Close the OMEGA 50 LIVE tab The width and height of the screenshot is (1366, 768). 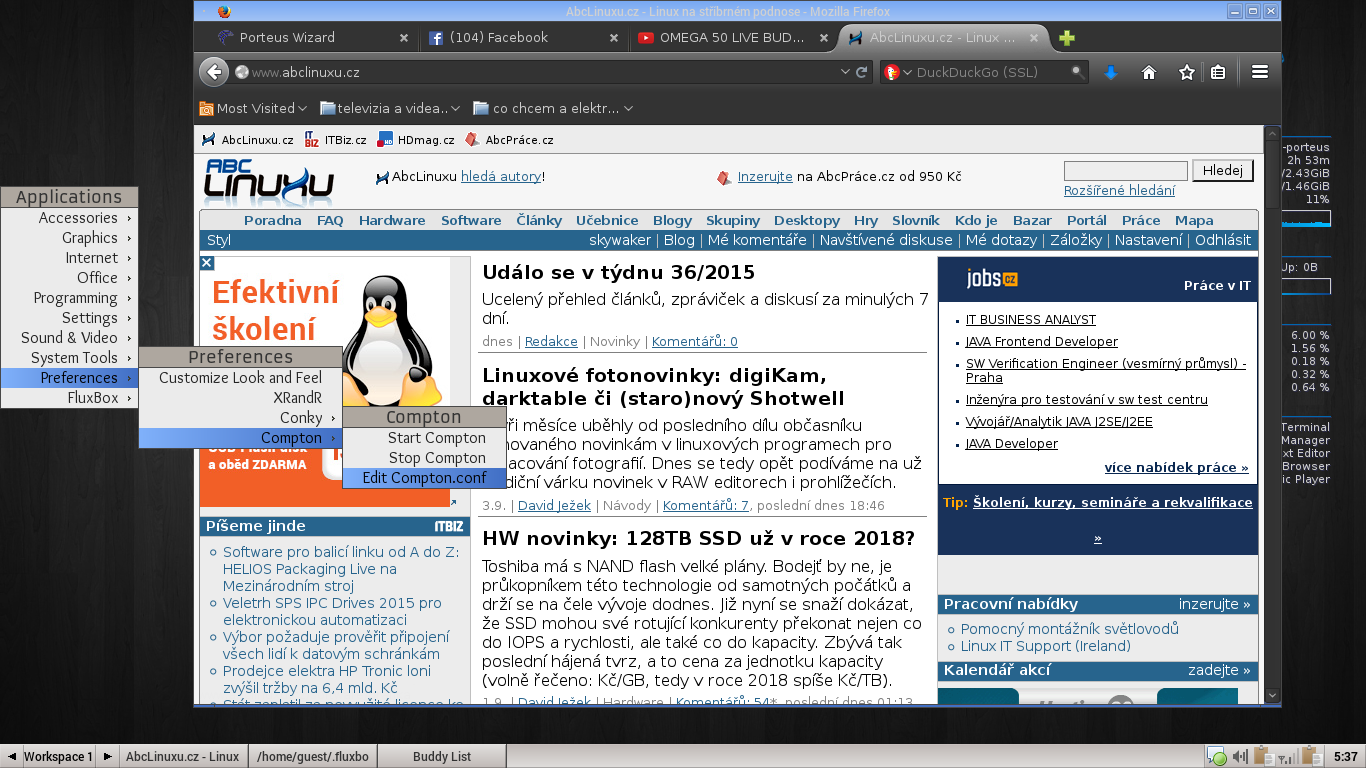(x=824, y=38)
